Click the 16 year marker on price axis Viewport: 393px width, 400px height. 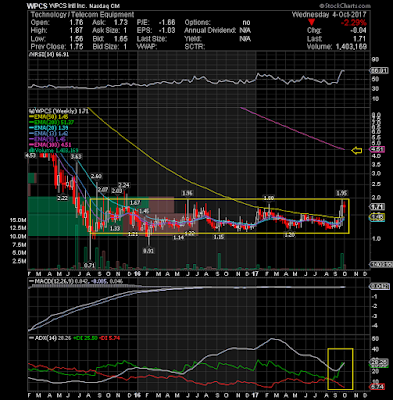pyautogui.click(x=137, y=274)
